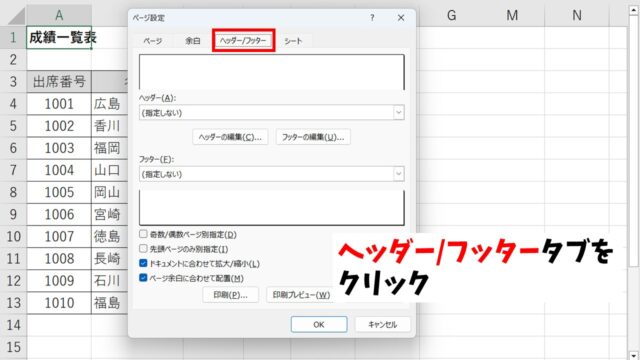Open the 余白 tab
Screen dimensions: 640x360
(x=193, y=41)
